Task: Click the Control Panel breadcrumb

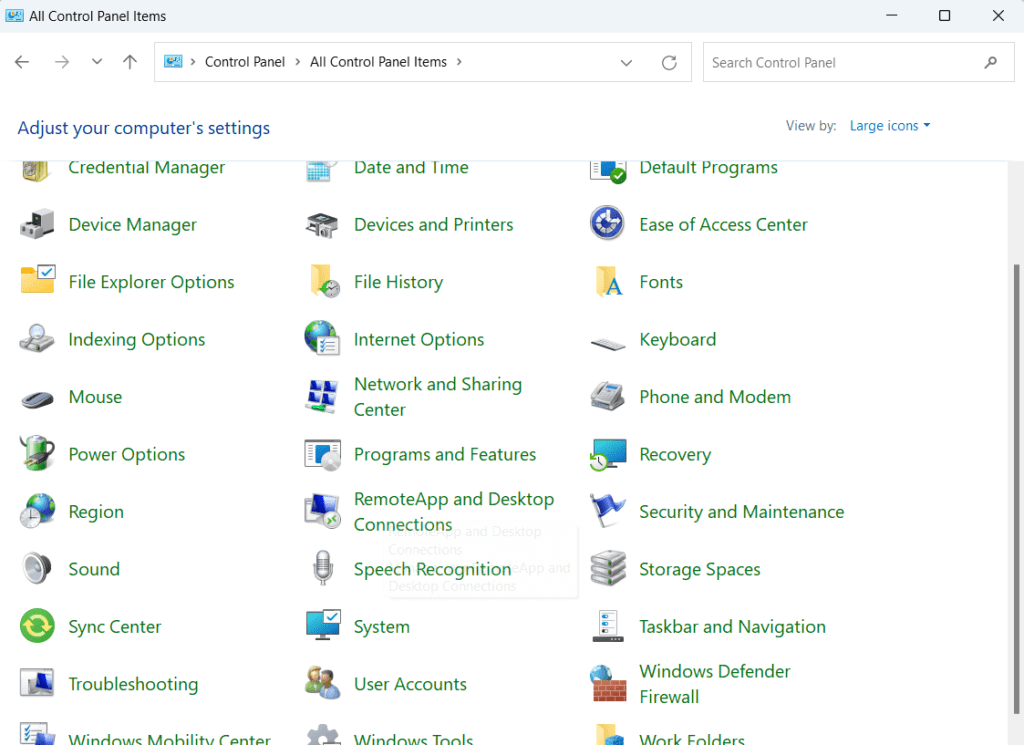Action: pos(245,62)
